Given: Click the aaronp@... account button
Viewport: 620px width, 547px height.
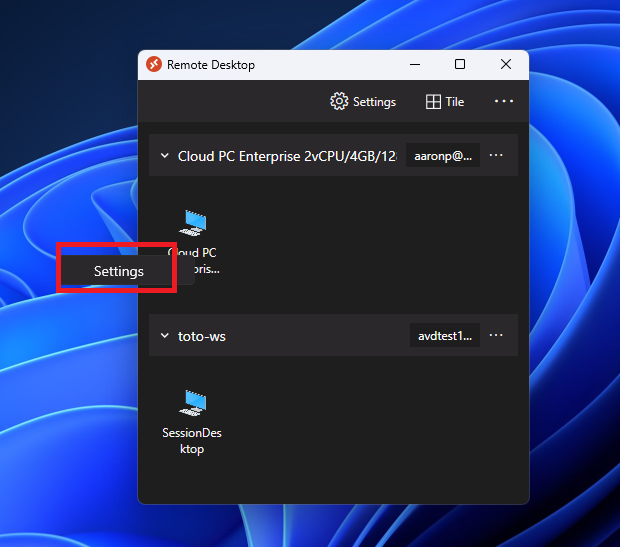Looking at the screenshot, I should click(x=443, y=155).
